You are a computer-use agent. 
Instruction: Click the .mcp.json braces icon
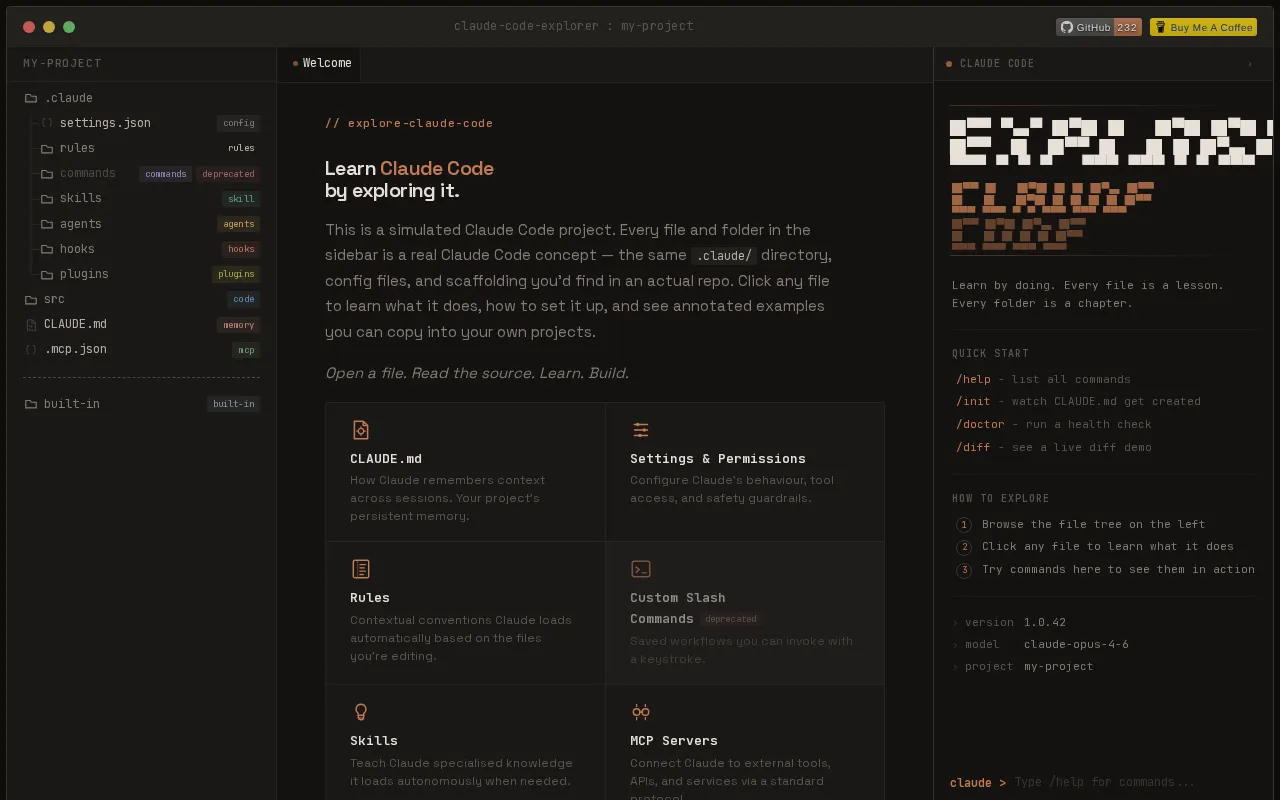pos(31,349)
